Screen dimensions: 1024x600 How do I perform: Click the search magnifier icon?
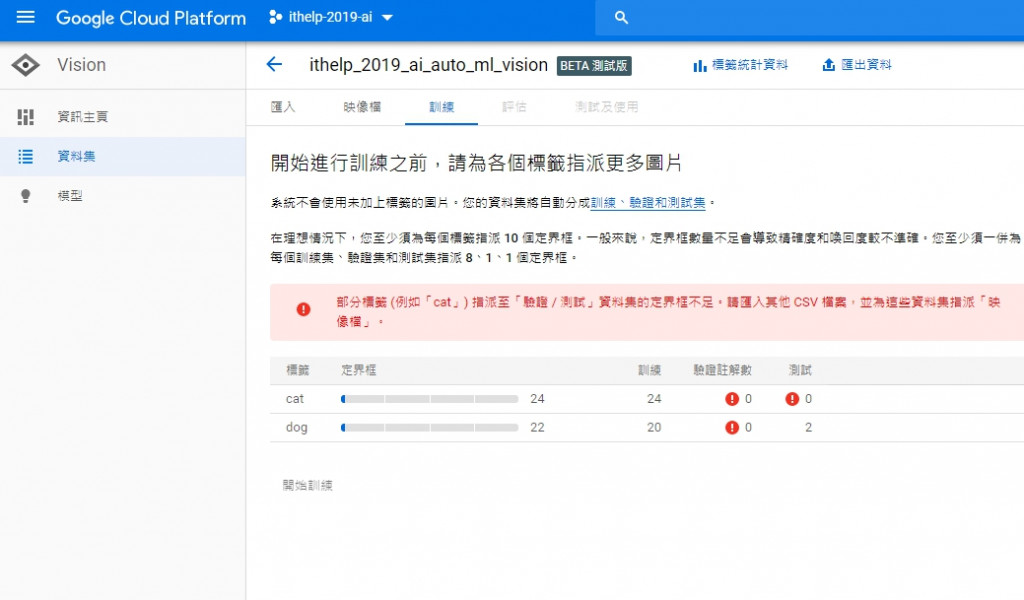coord(621,18)
